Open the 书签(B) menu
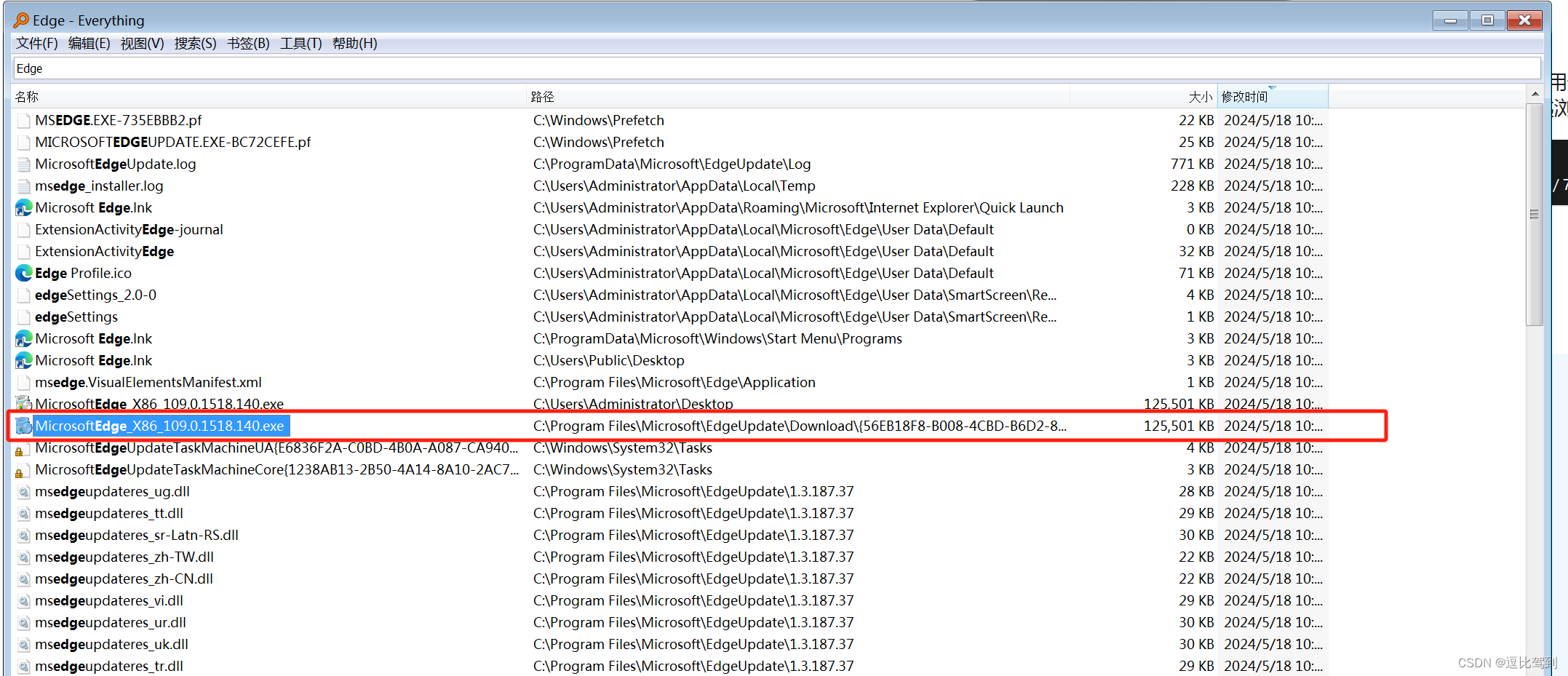 [x=249, y=44]
